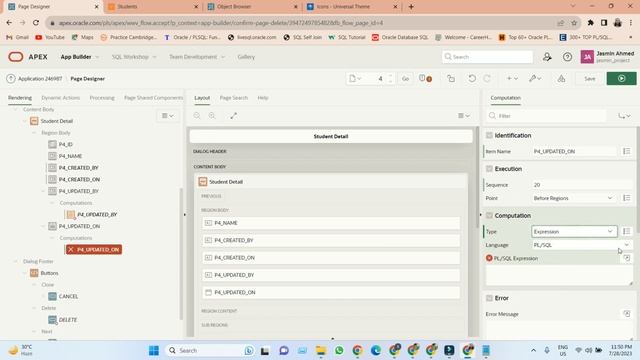The image size is (640, 360).
Task: Open Microsoft Edge from the taskbar
Action: (376, 350)
